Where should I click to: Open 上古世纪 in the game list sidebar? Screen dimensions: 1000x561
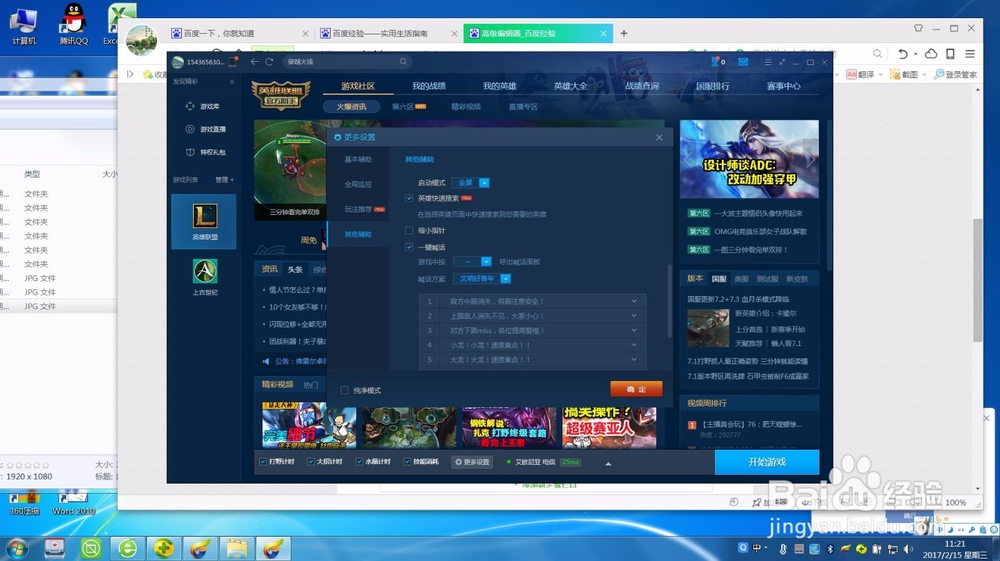[205, 277]
